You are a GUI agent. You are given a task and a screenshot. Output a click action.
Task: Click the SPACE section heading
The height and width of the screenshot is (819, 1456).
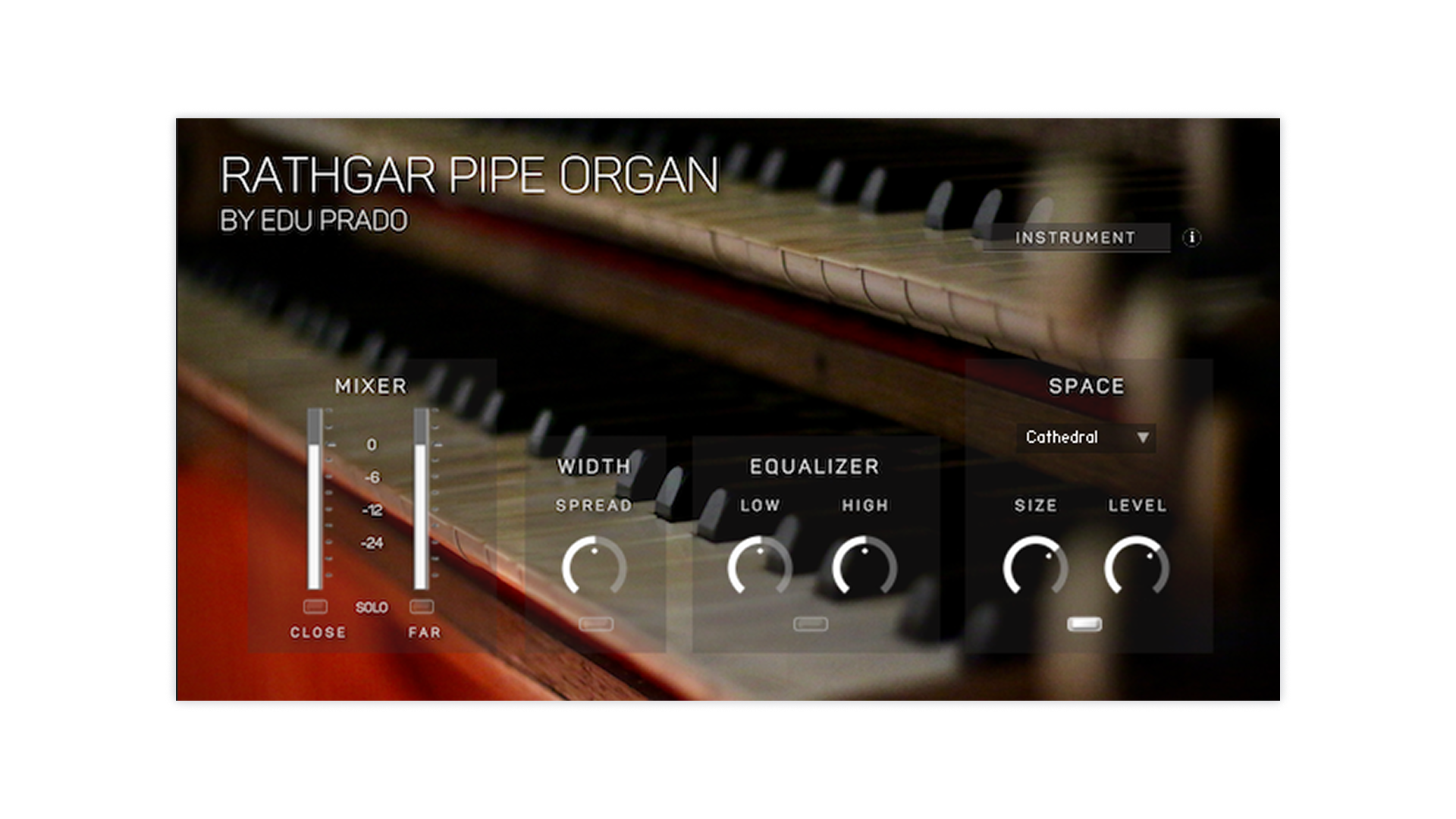coord(1086,386)
